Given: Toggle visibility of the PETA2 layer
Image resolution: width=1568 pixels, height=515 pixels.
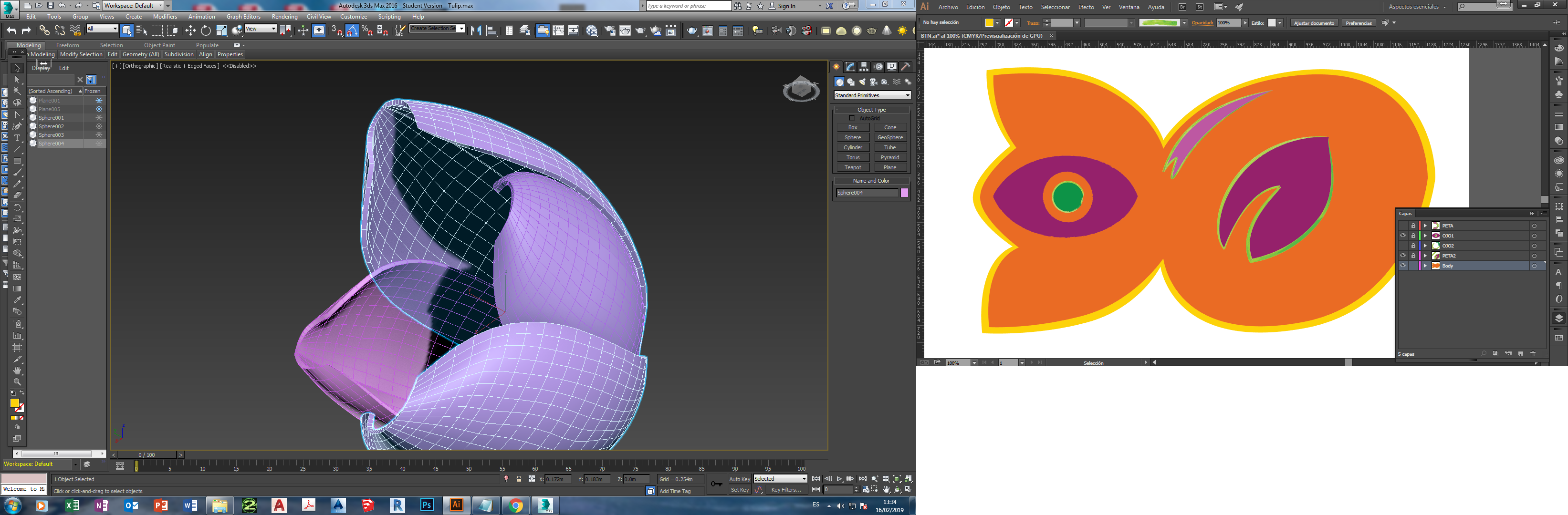Looking at the screenshot, I should coord(1403,256).
